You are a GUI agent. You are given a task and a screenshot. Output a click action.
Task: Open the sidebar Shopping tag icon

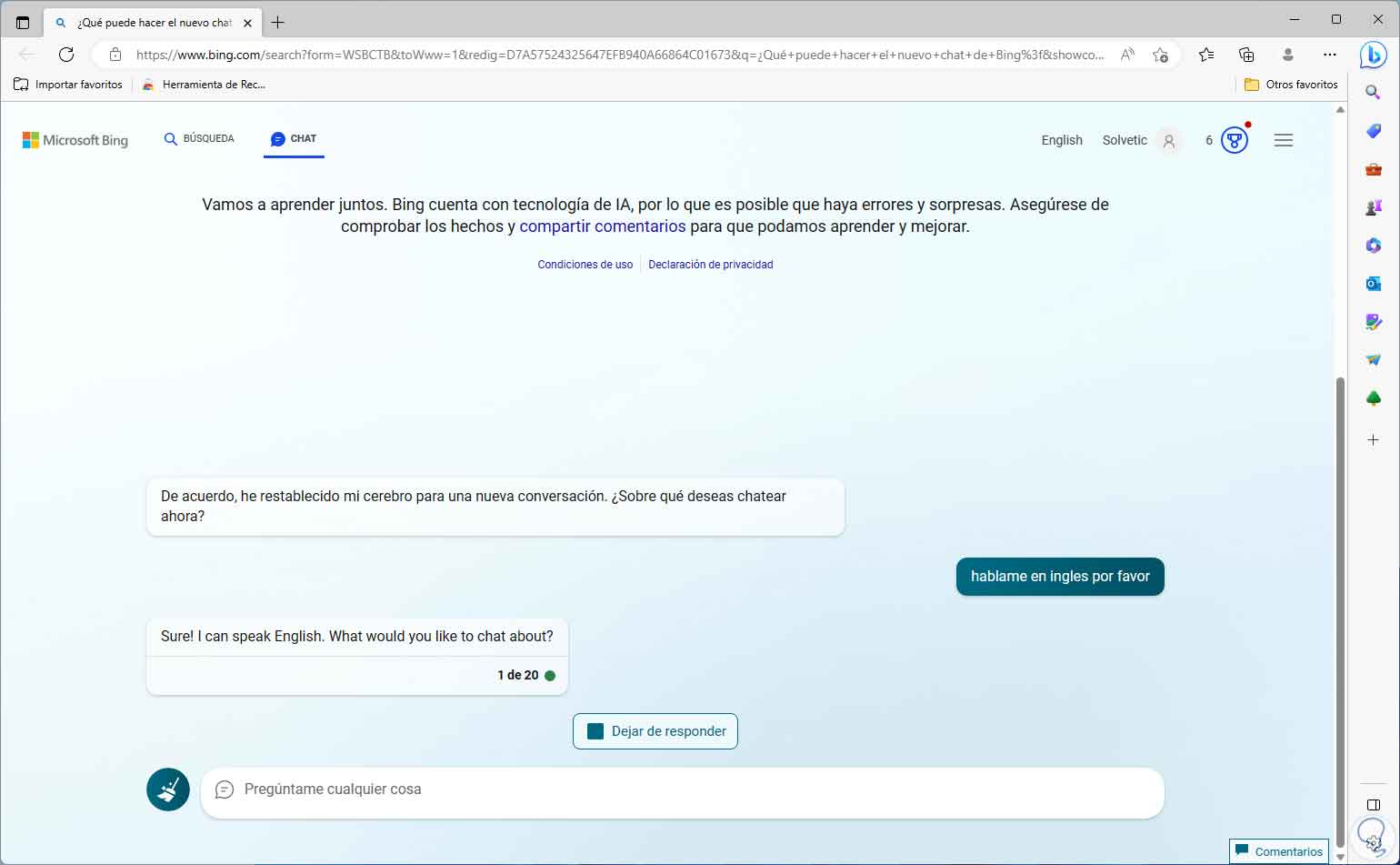coord(1374,131)
